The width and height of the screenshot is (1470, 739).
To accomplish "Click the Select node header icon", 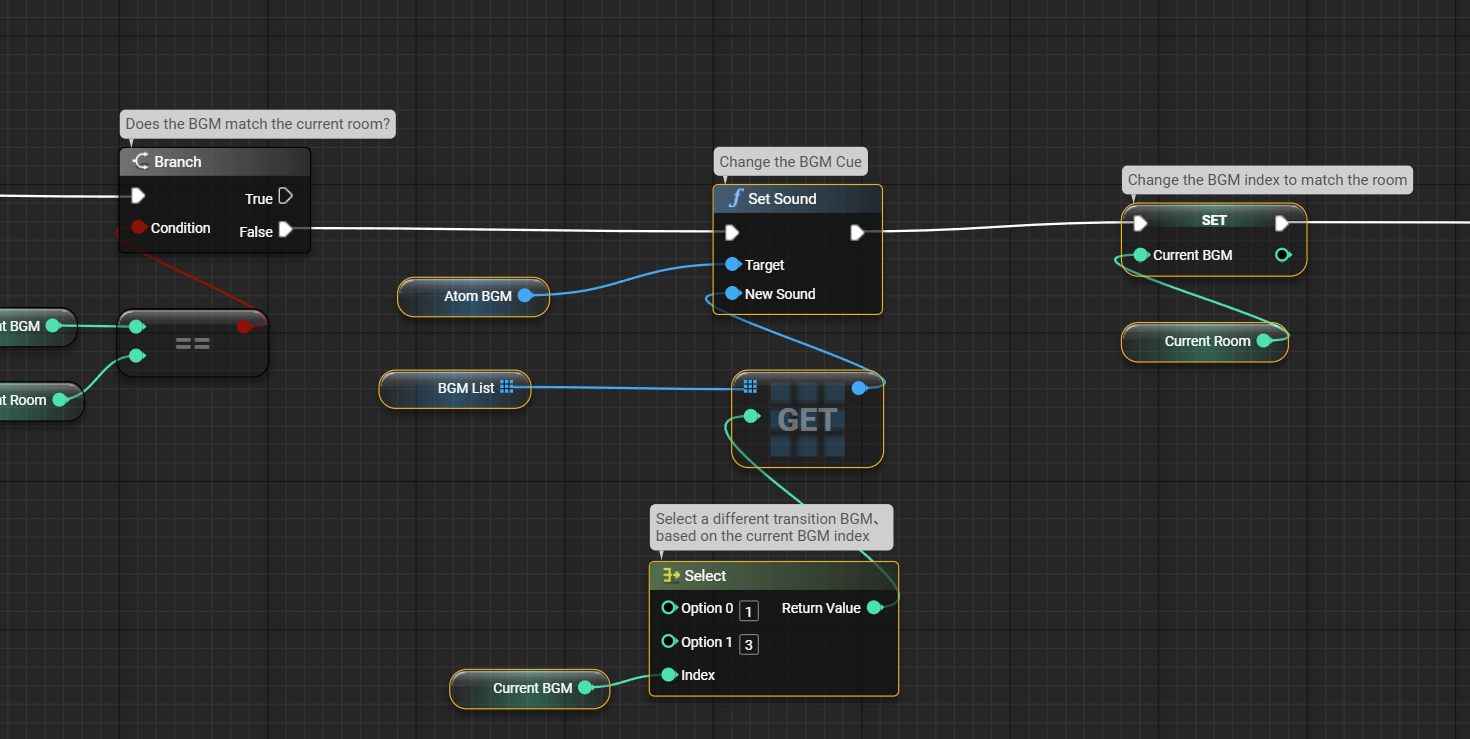I will 671,576.
